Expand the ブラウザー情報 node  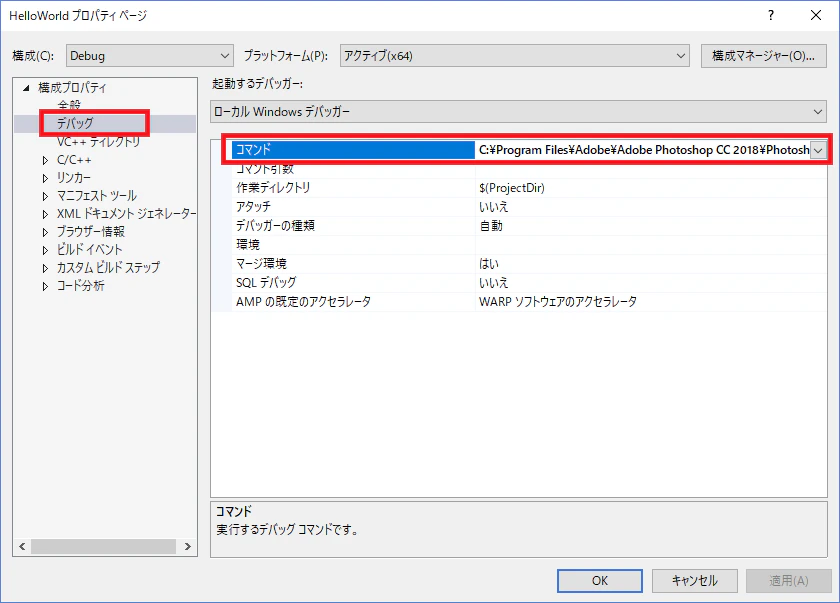click(x=45, y=232)
